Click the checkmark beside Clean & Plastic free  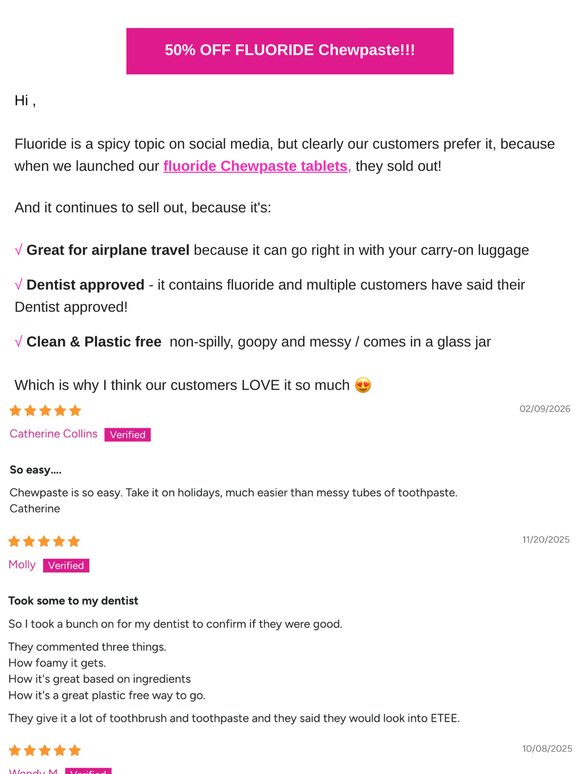click(x=18, y=342)
